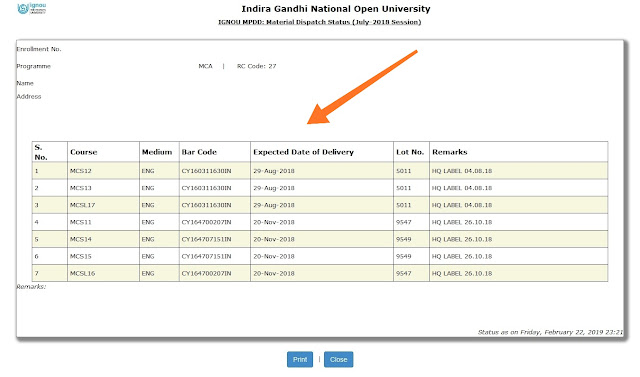
Task: Click lot number 9549 in the MCS15 row
Action: click(x=403, y=257)
